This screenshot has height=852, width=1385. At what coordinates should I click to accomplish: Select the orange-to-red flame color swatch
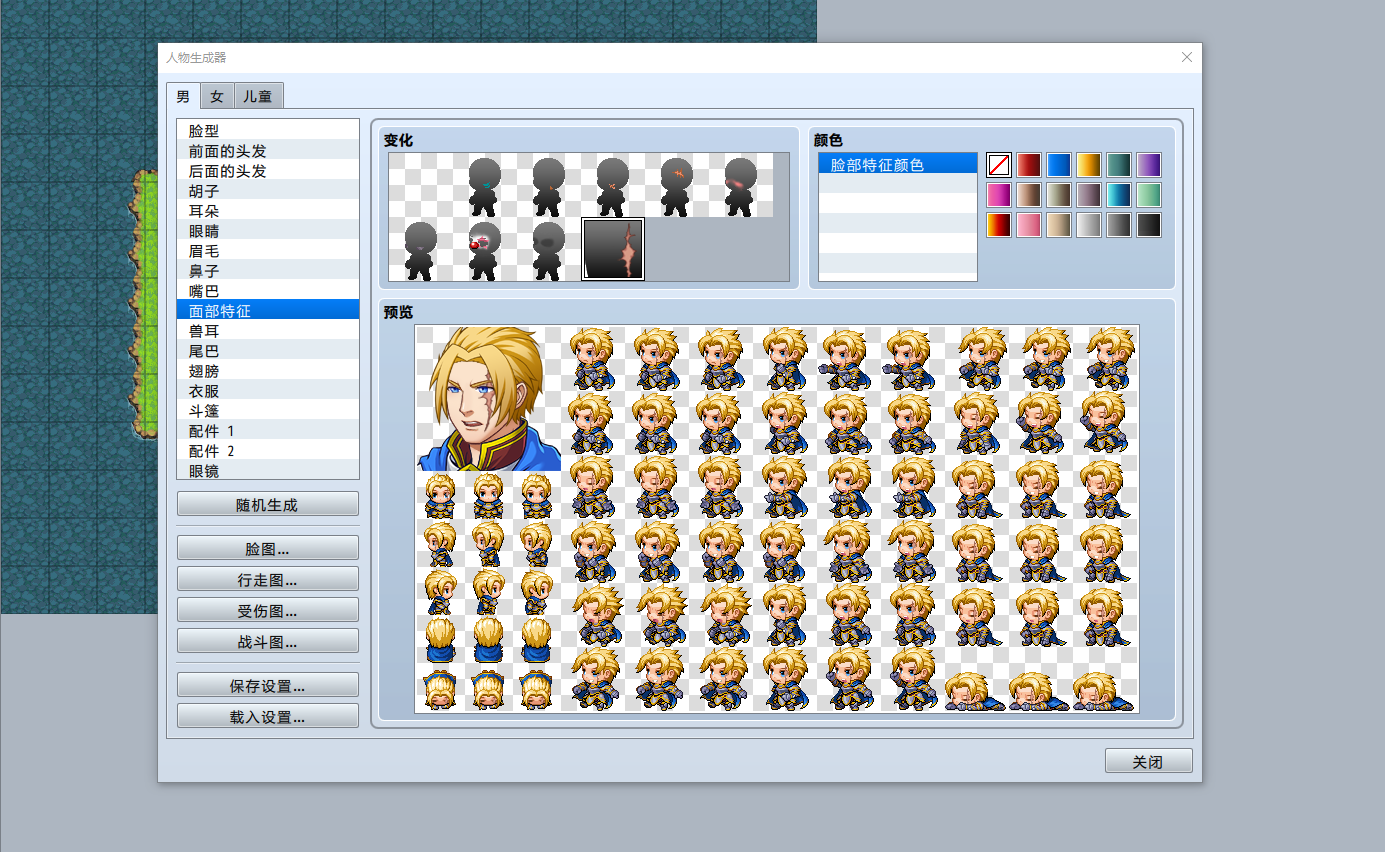click(999, 225)
